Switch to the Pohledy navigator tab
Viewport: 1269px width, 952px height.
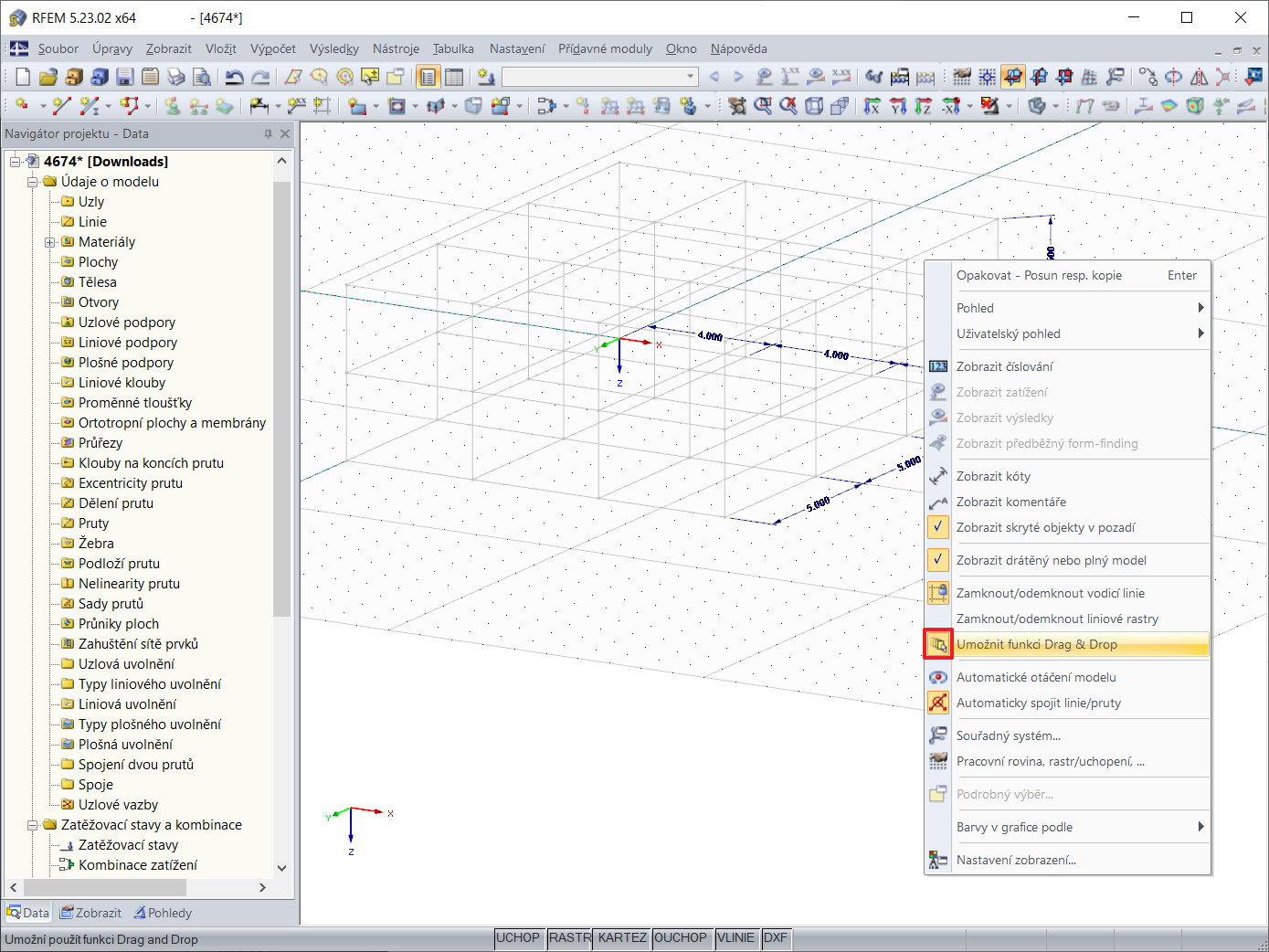[x=163, y=913]
